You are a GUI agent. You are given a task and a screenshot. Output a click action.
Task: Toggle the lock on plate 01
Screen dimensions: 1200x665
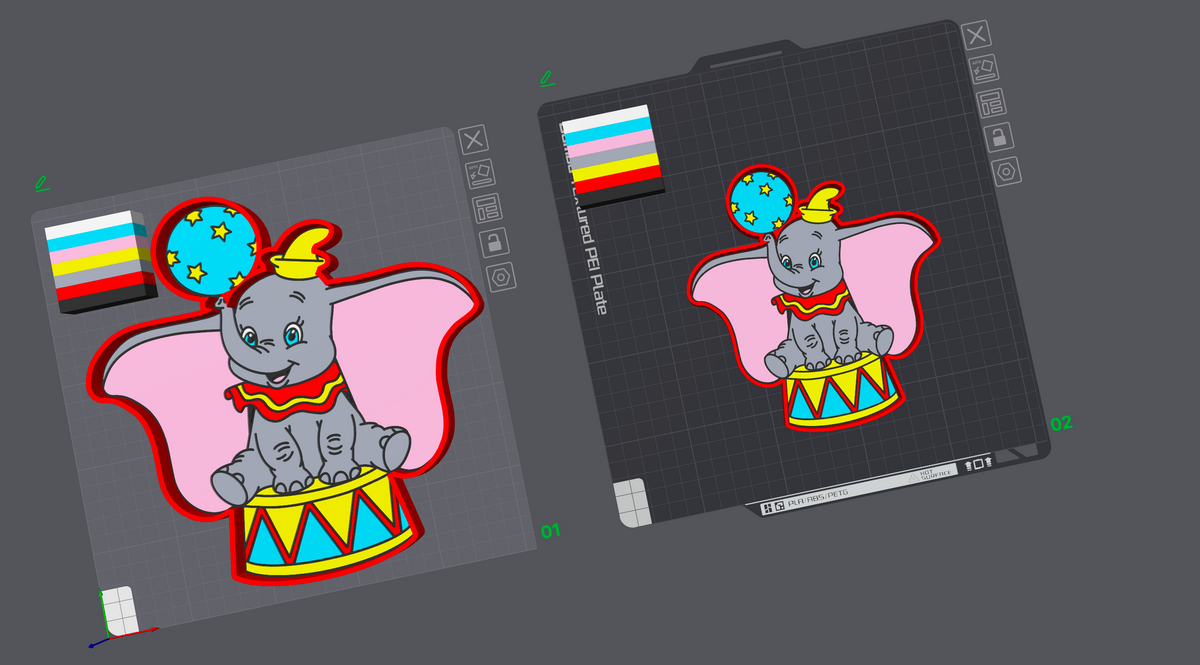pos(493,242)
